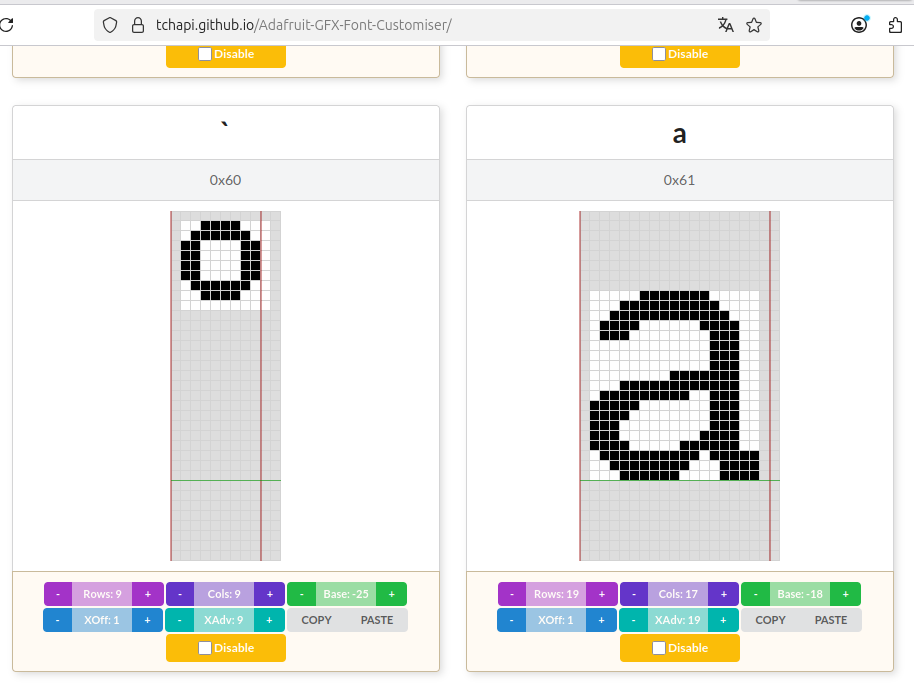Paste into the 'a' glyph

831,620
